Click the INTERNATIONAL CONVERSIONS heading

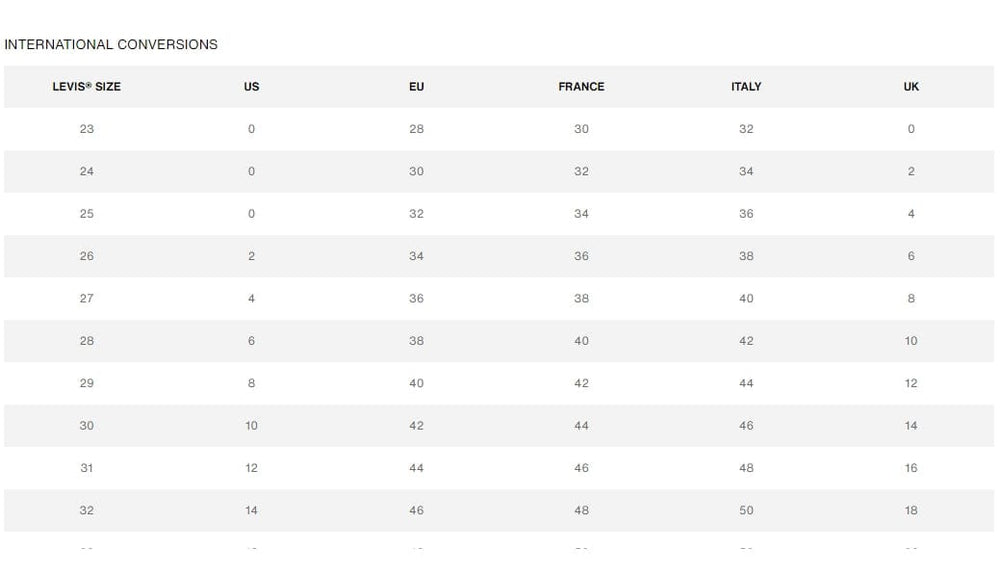pyautogui.click(x=111, y=45)
